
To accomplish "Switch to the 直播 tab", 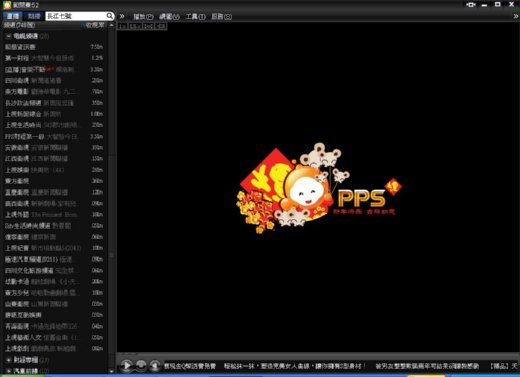I will click(13, 16).
